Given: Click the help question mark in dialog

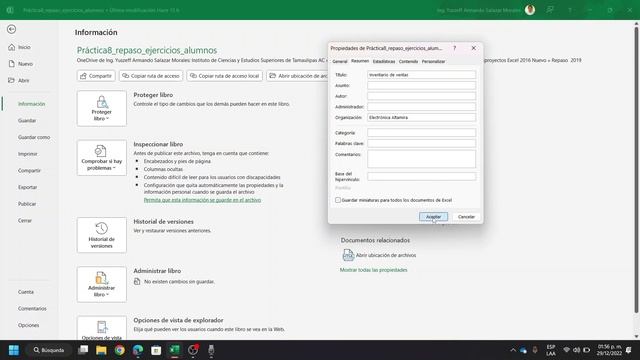Looking at the screenshot, I should click(x=454, y=48).
